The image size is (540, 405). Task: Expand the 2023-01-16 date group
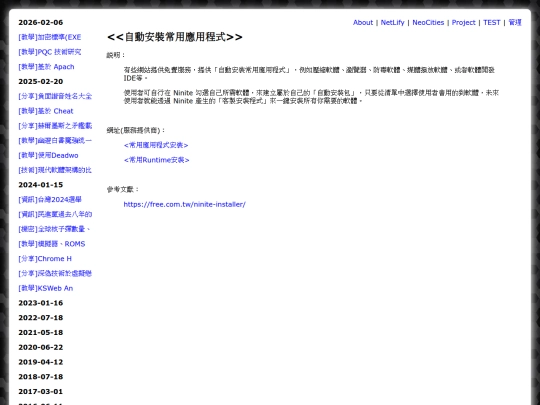tap(41, 303)
